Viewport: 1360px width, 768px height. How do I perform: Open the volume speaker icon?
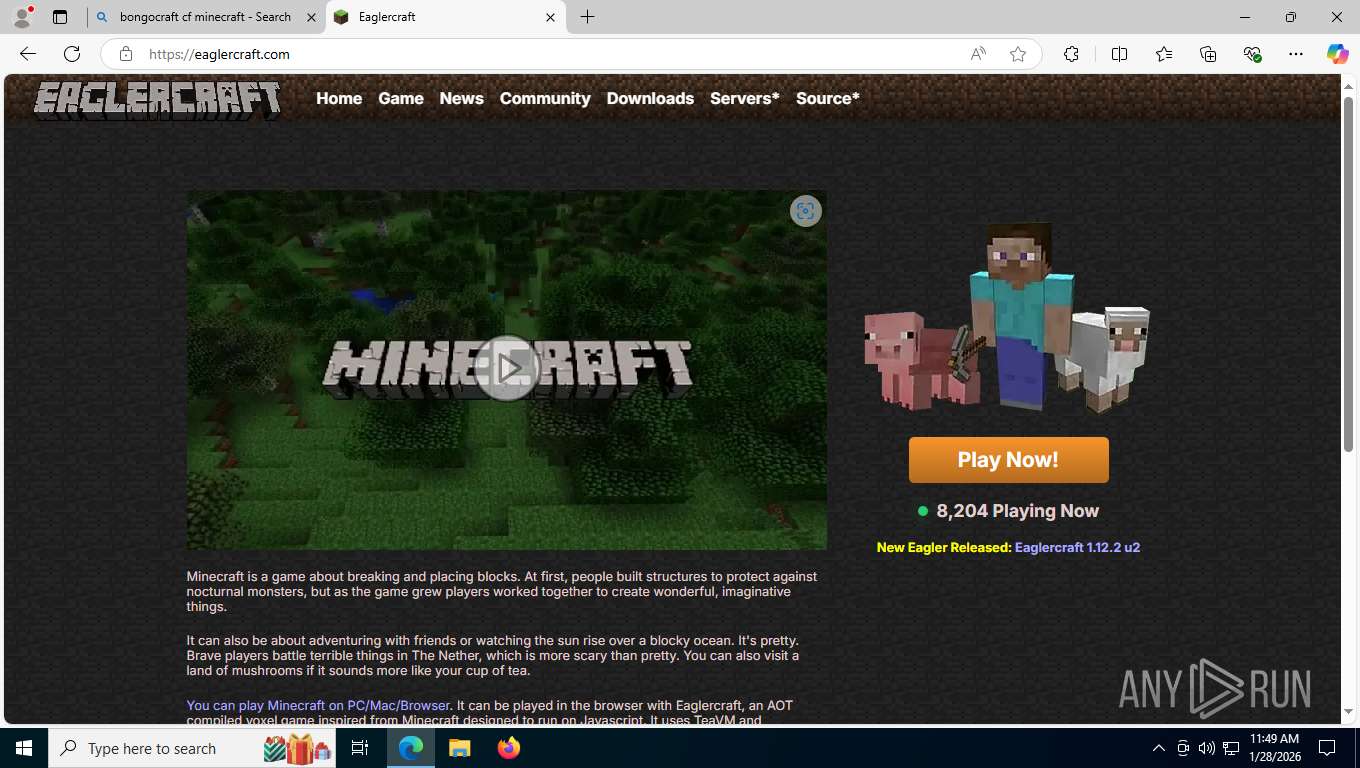coord(1206,748)
